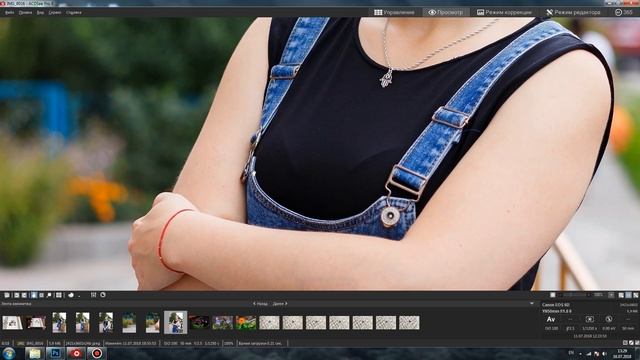Screen dimensions: 640x360
Task: Open the Файл menu
Action: 9,13
